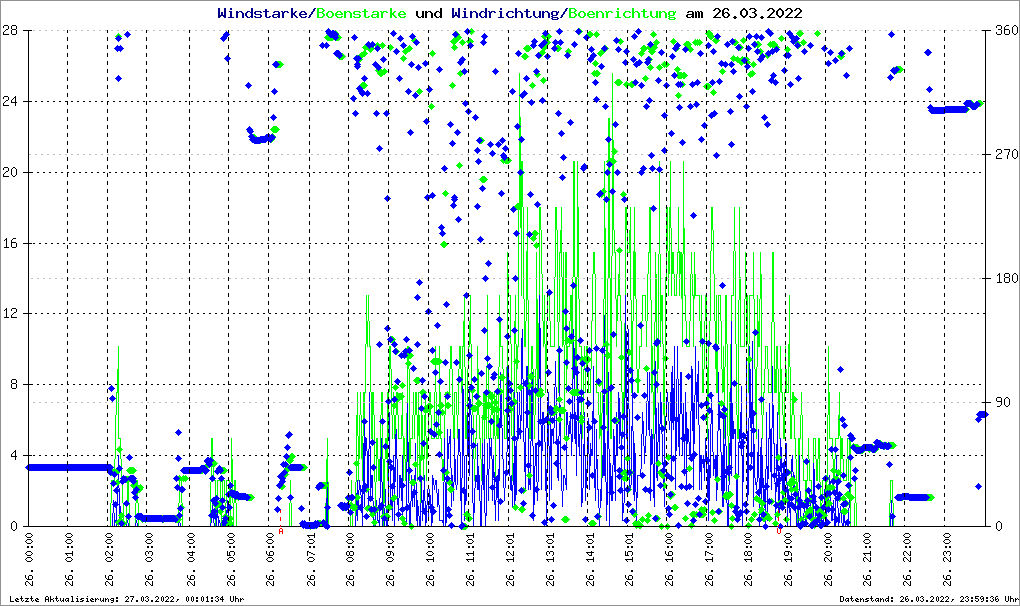Click the '28' label on left axis
The height and width of the screenshot is (606, 1020).
(10, 31)
